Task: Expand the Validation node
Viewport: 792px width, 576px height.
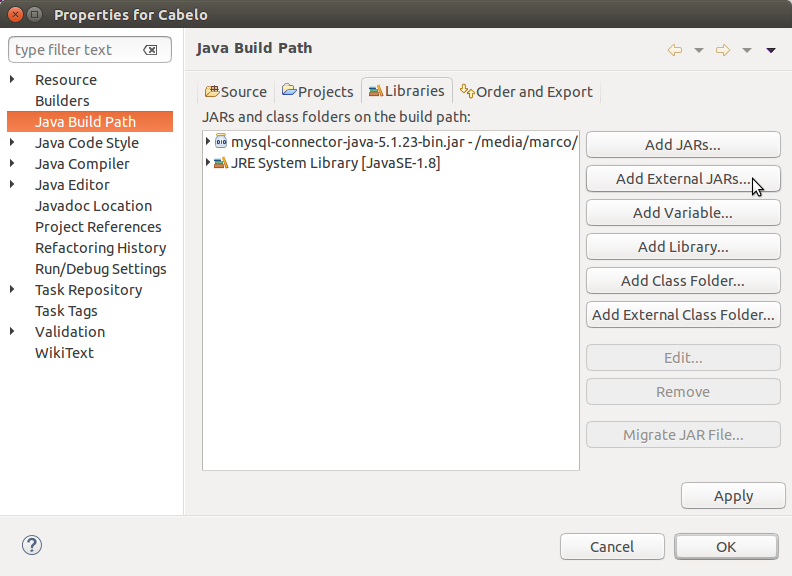Action: [12, 331]
